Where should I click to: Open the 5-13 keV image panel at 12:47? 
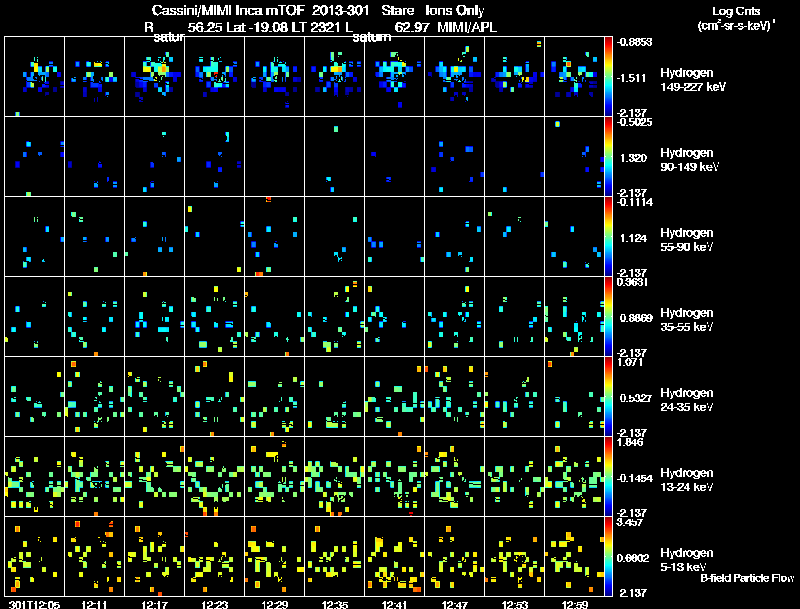point(455,556)
